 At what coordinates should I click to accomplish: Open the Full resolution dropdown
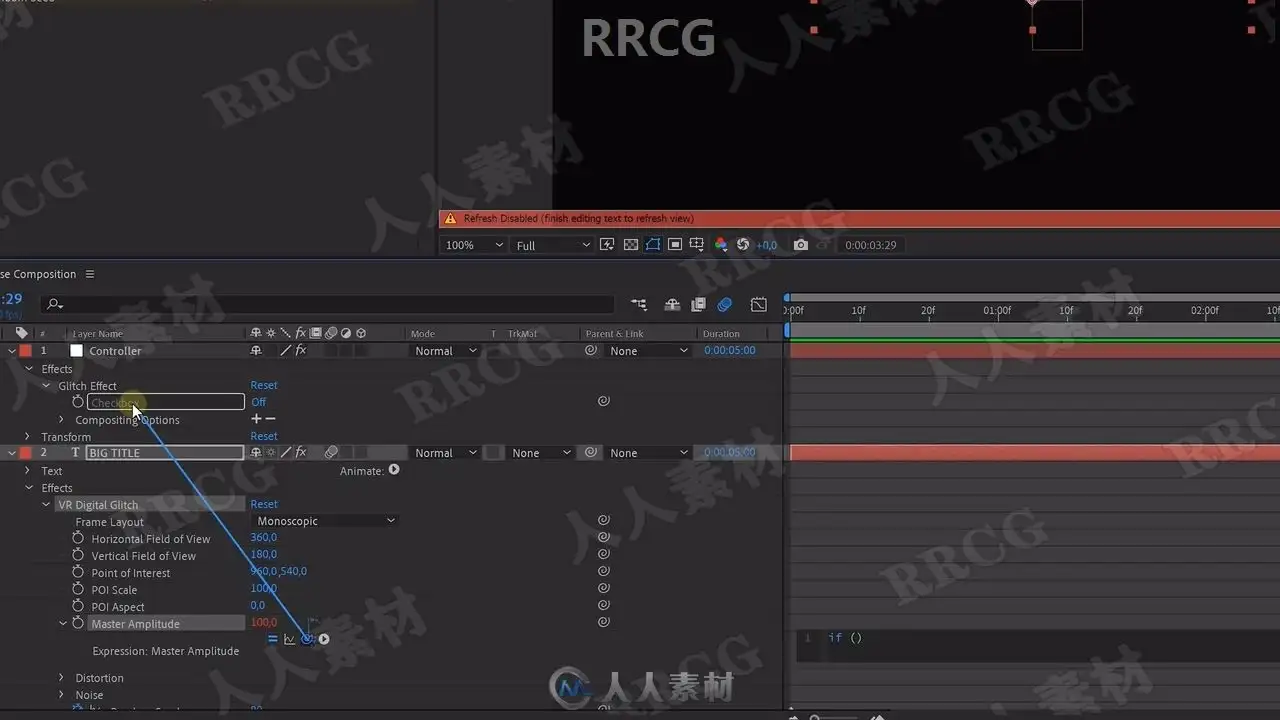[x=553, y=245]
